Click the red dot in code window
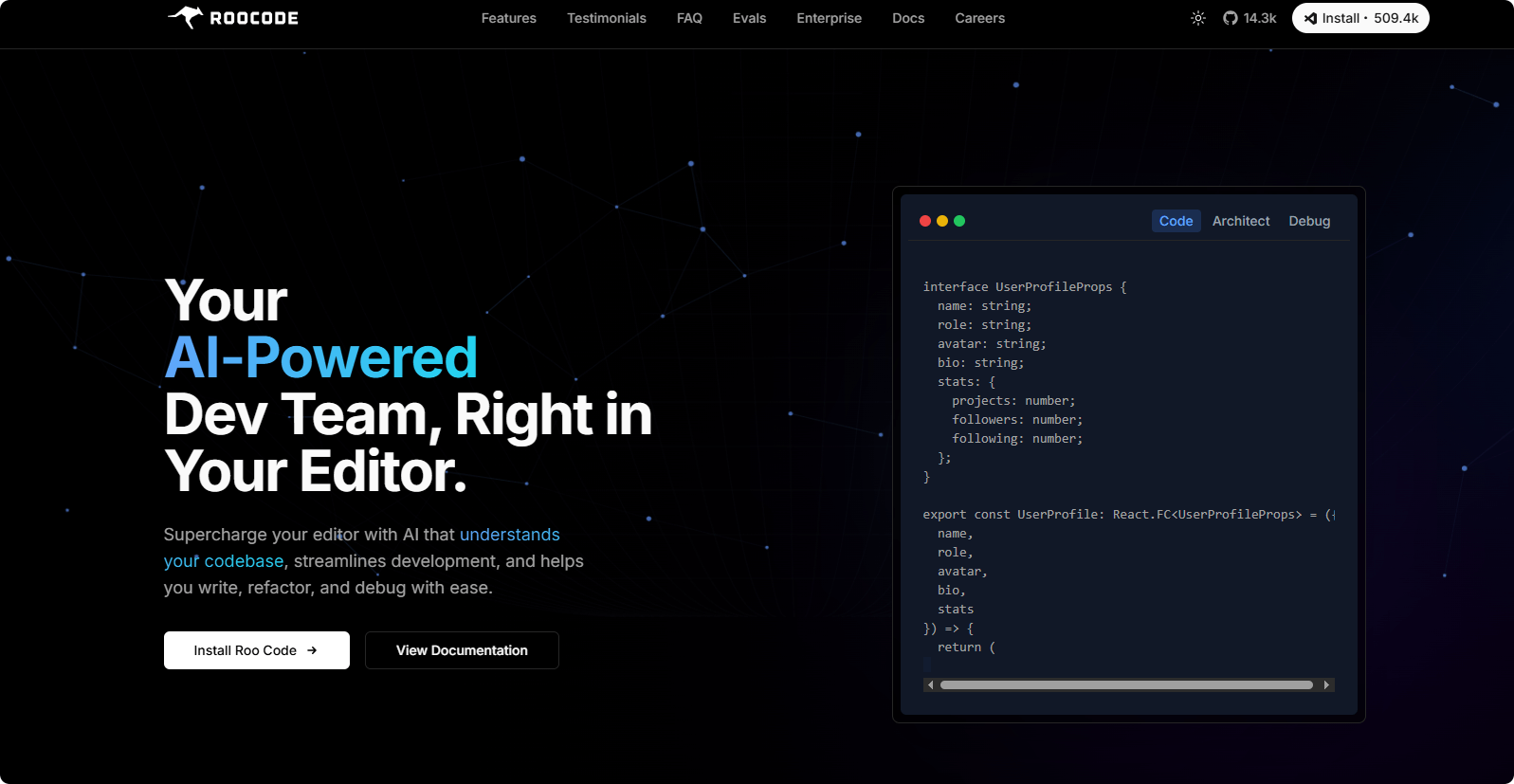The image size is (1514, 784). 925,221
